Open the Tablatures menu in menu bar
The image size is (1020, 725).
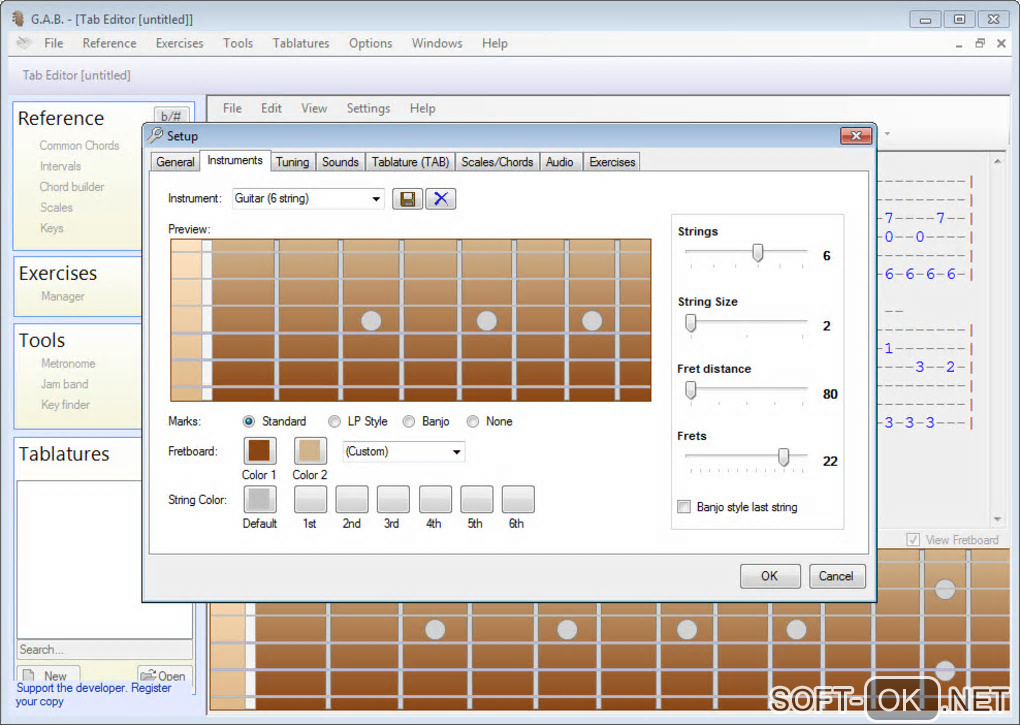300,43
